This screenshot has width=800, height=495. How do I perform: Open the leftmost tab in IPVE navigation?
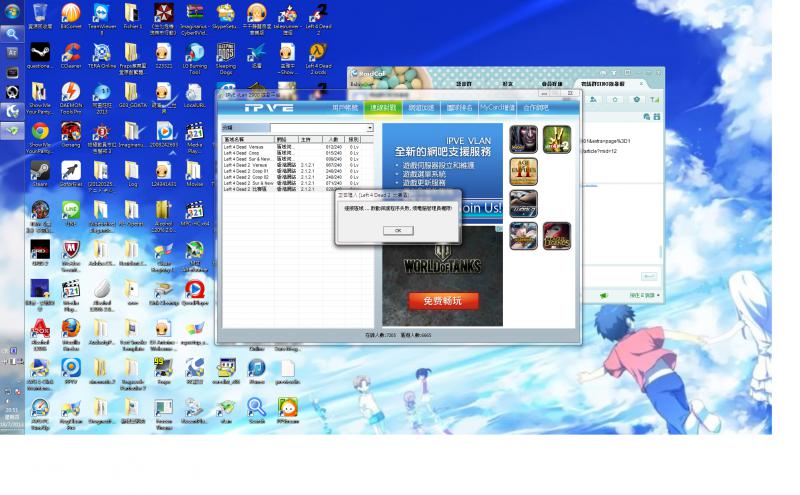(345, 107)
